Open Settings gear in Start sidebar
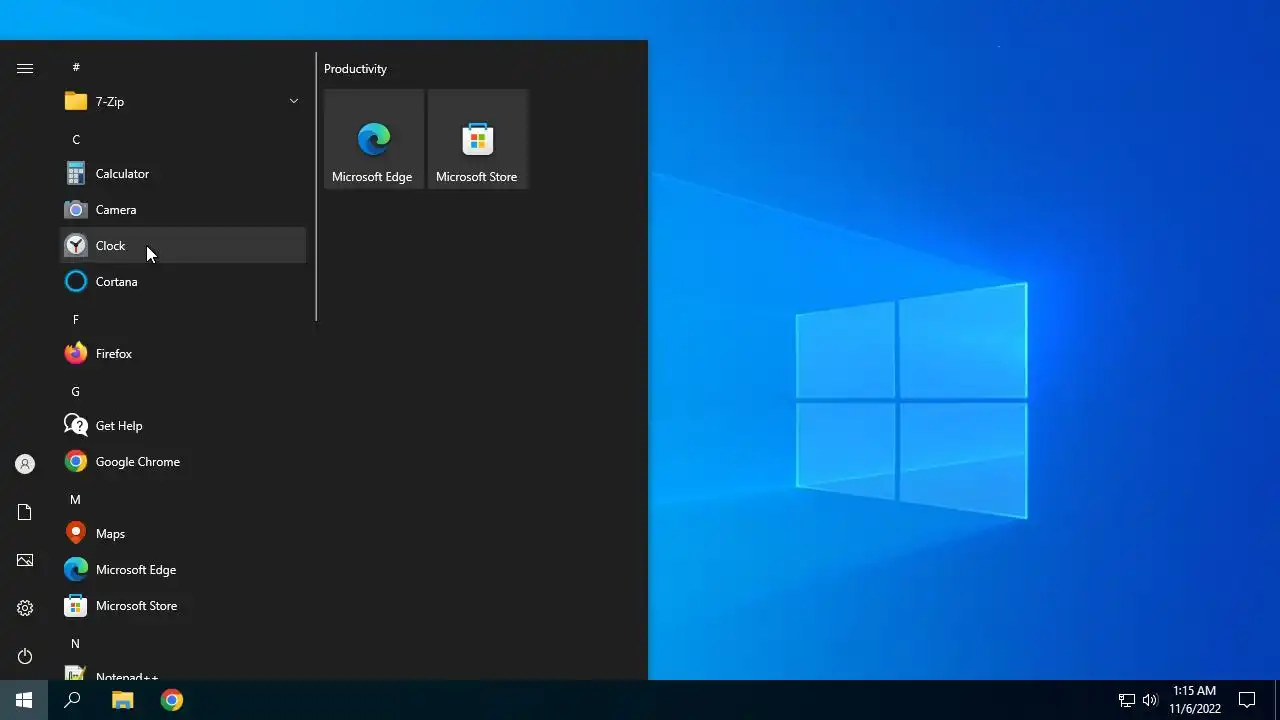The image size is (1280, 720). coord(25,608)
